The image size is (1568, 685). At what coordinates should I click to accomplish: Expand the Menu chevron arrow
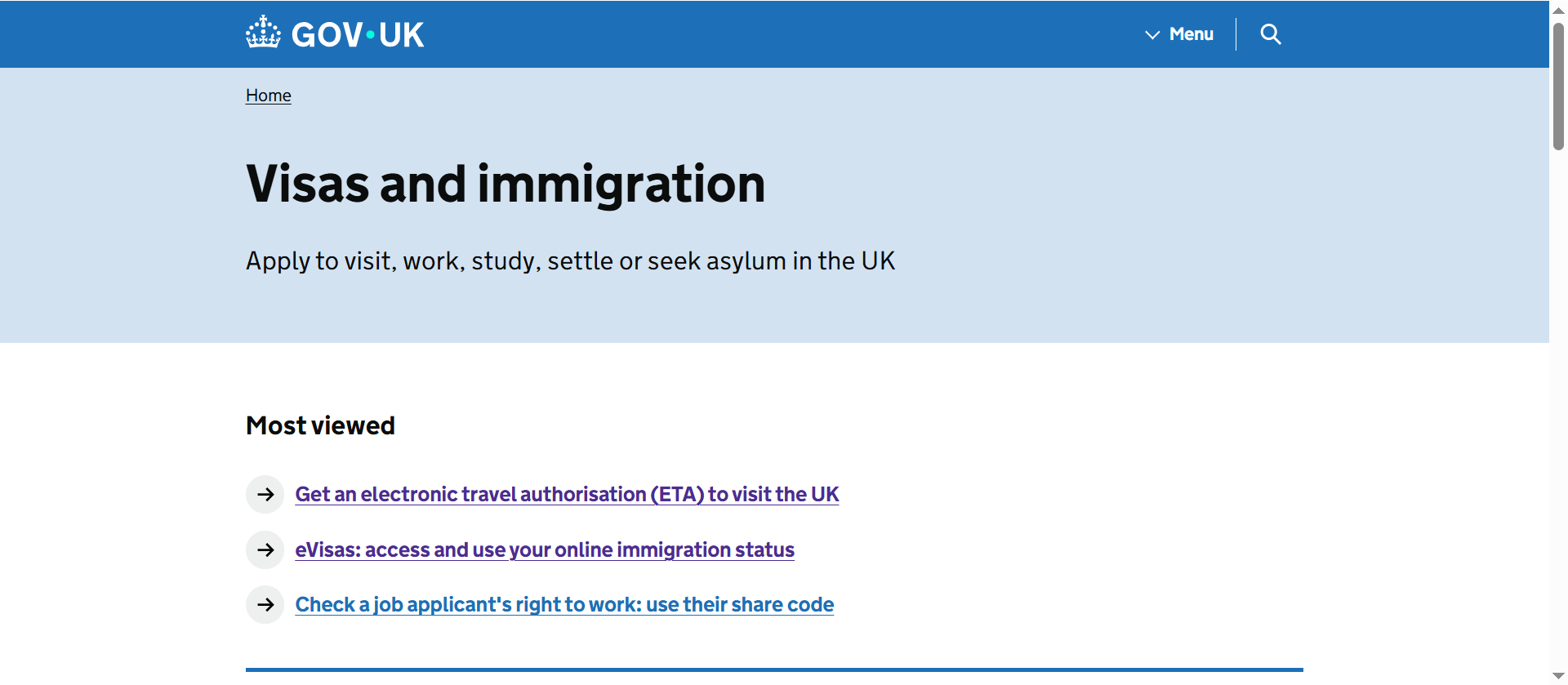click(1152, 34)
